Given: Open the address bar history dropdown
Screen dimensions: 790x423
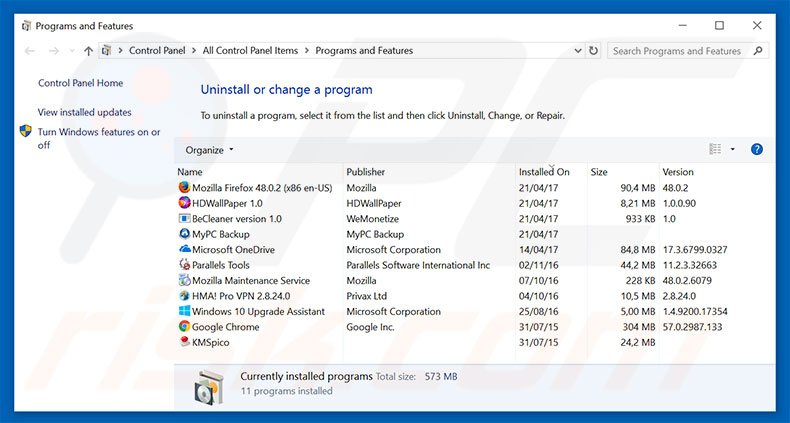Looking at the screenshot, I should pos(578,51).
